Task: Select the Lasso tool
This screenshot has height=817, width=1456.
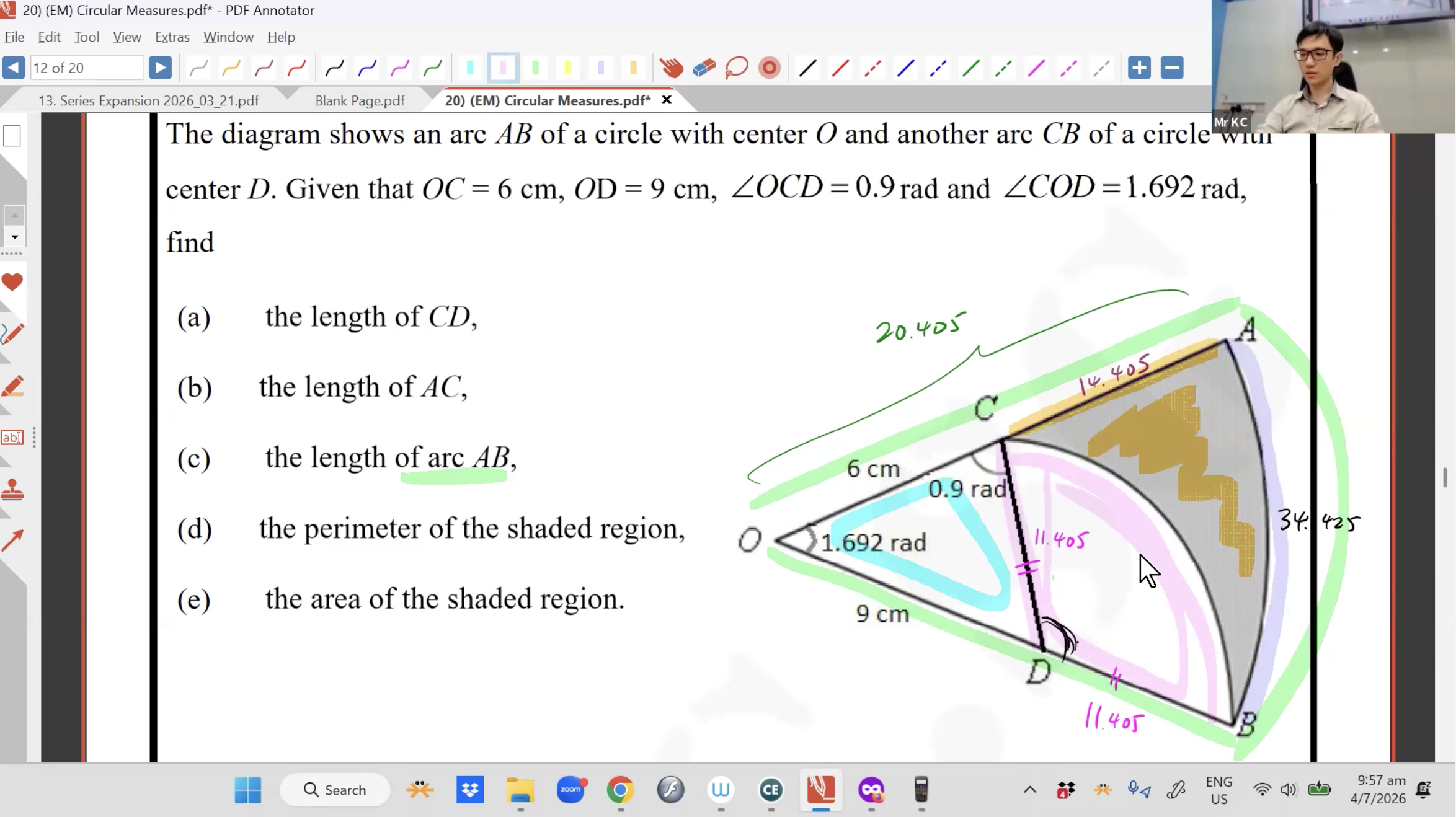Action: click(x=737, y=68)
